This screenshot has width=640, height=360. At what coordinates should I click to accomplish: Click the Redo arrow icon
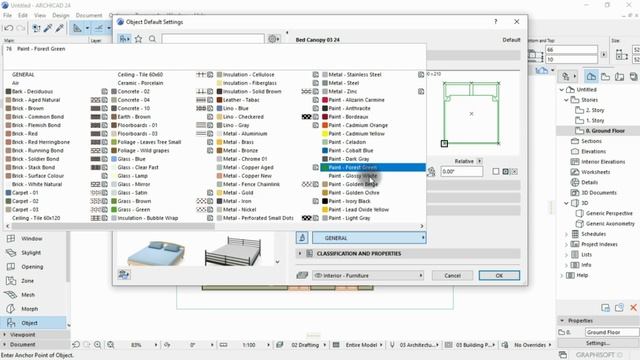click(21, 28)
